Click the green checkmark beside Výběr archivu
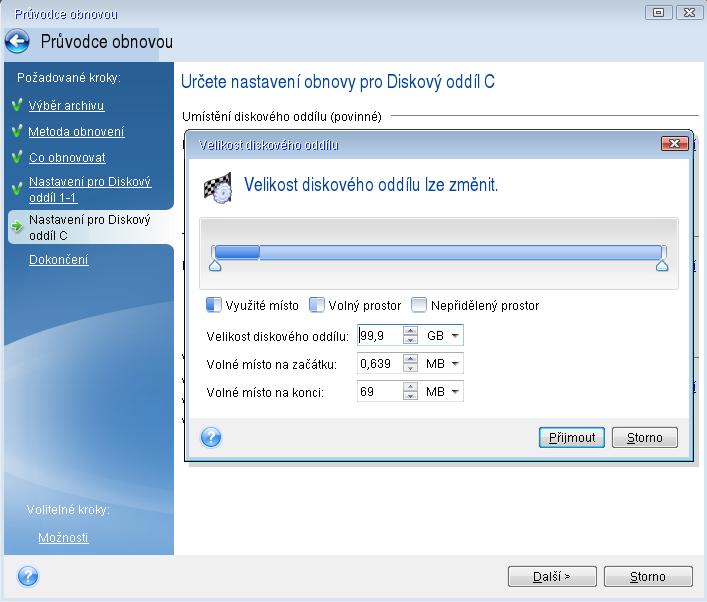The image size is (707, 602). pyautogui.click(x=17, y=105)
